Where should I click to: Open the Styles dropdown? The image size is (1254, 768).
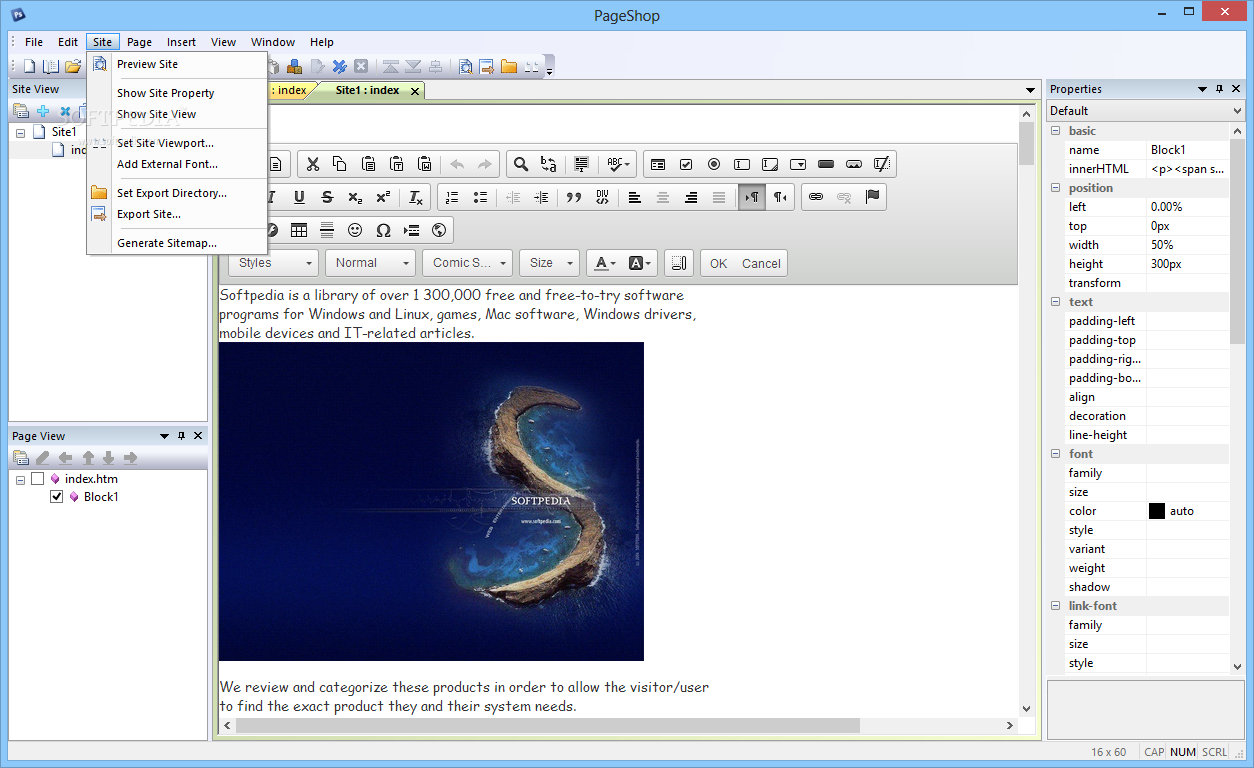tap(274, 263)
